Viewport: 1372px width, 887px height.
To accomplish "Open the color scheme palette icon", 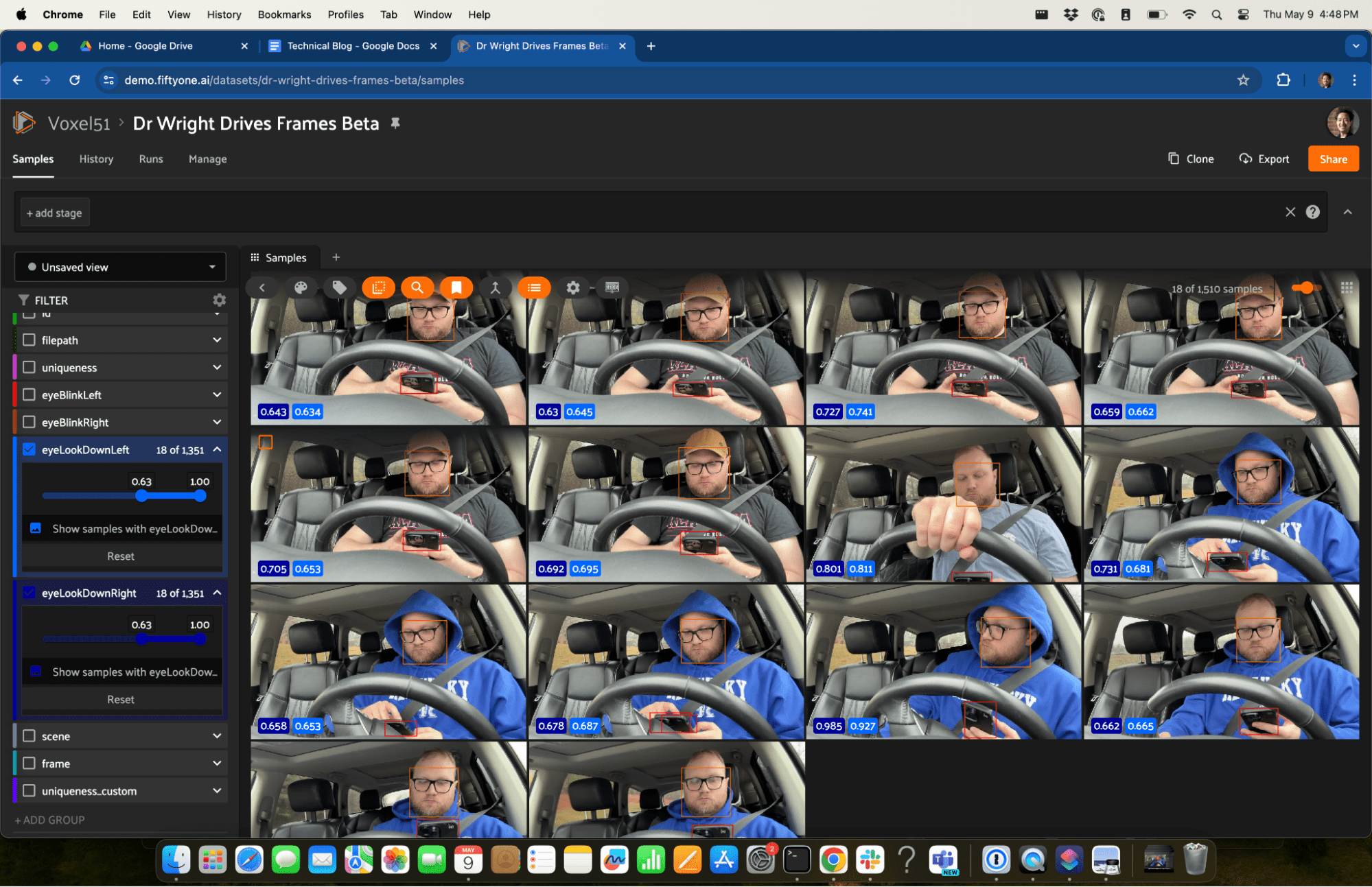I will pos(301,287).
